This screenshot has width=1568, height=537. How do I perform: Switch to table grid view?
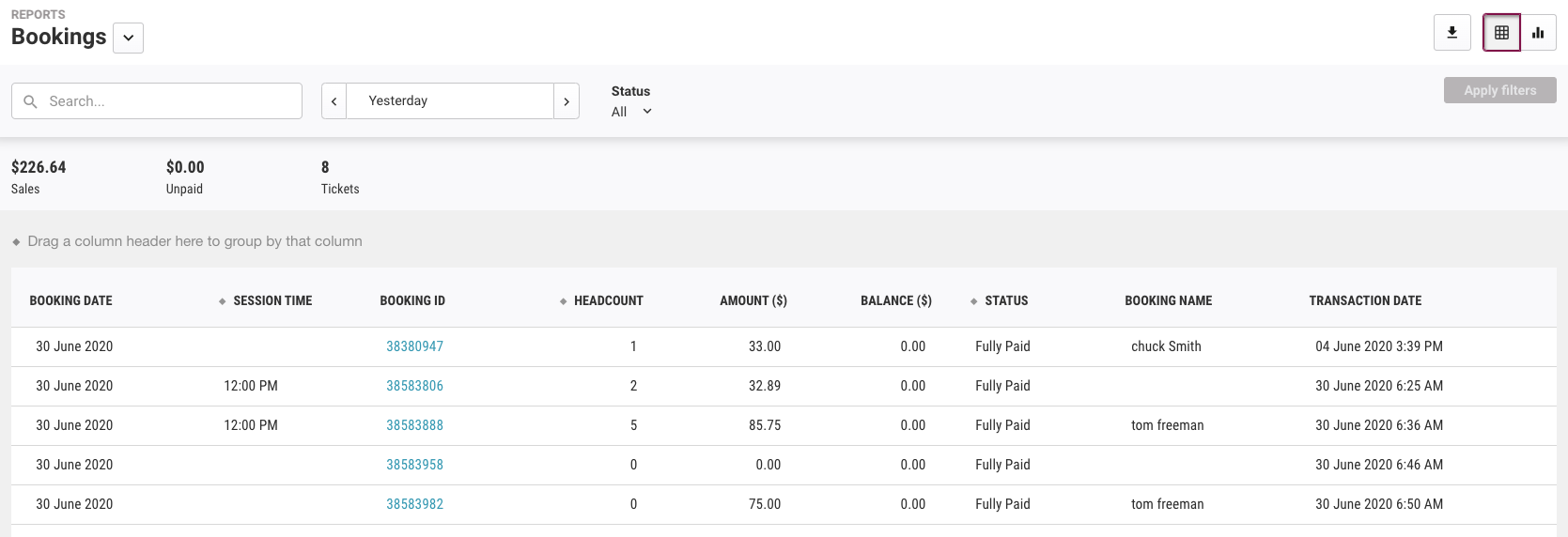1501,33
